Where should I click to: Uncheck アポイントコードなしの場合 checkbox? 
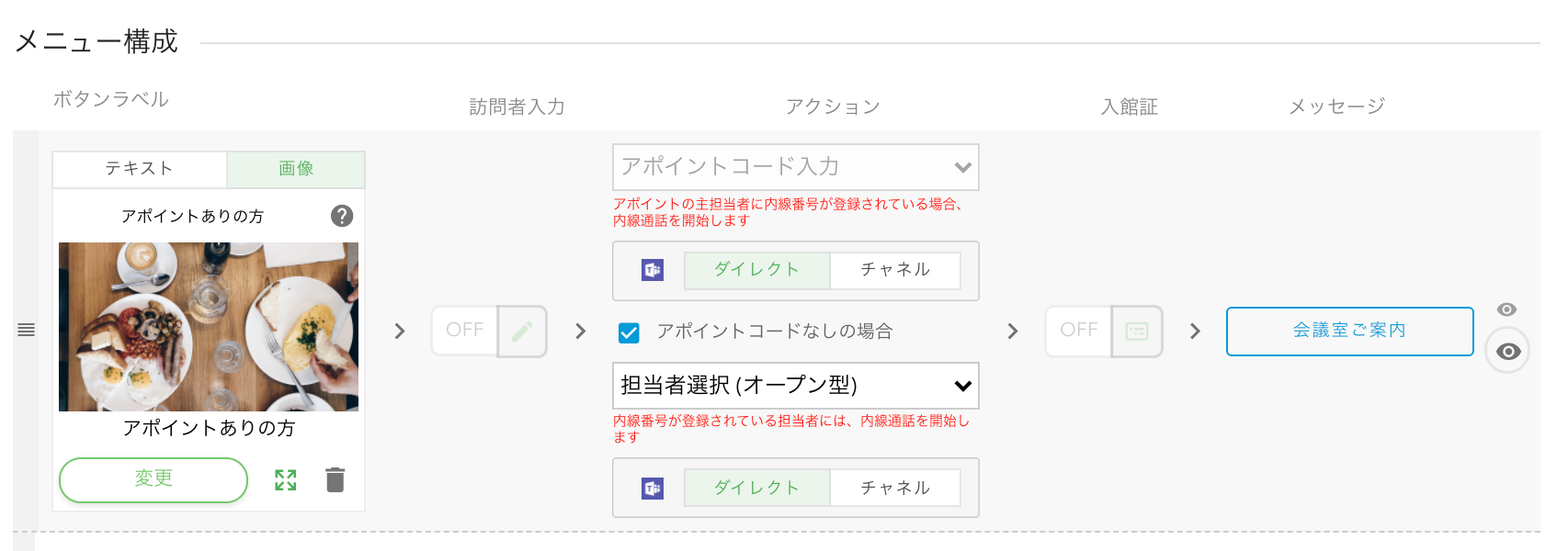click(629, 332)
